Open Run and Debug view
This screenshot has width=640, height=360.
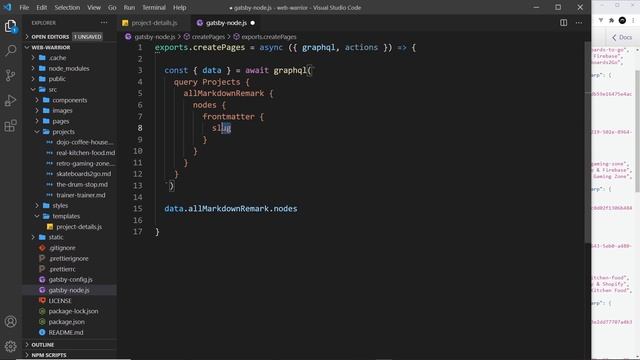11,100
